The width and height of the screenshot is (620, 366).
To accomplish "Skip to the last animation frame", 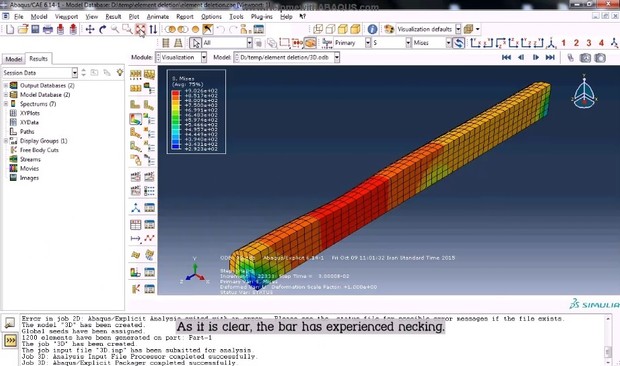I will (550, 58).
